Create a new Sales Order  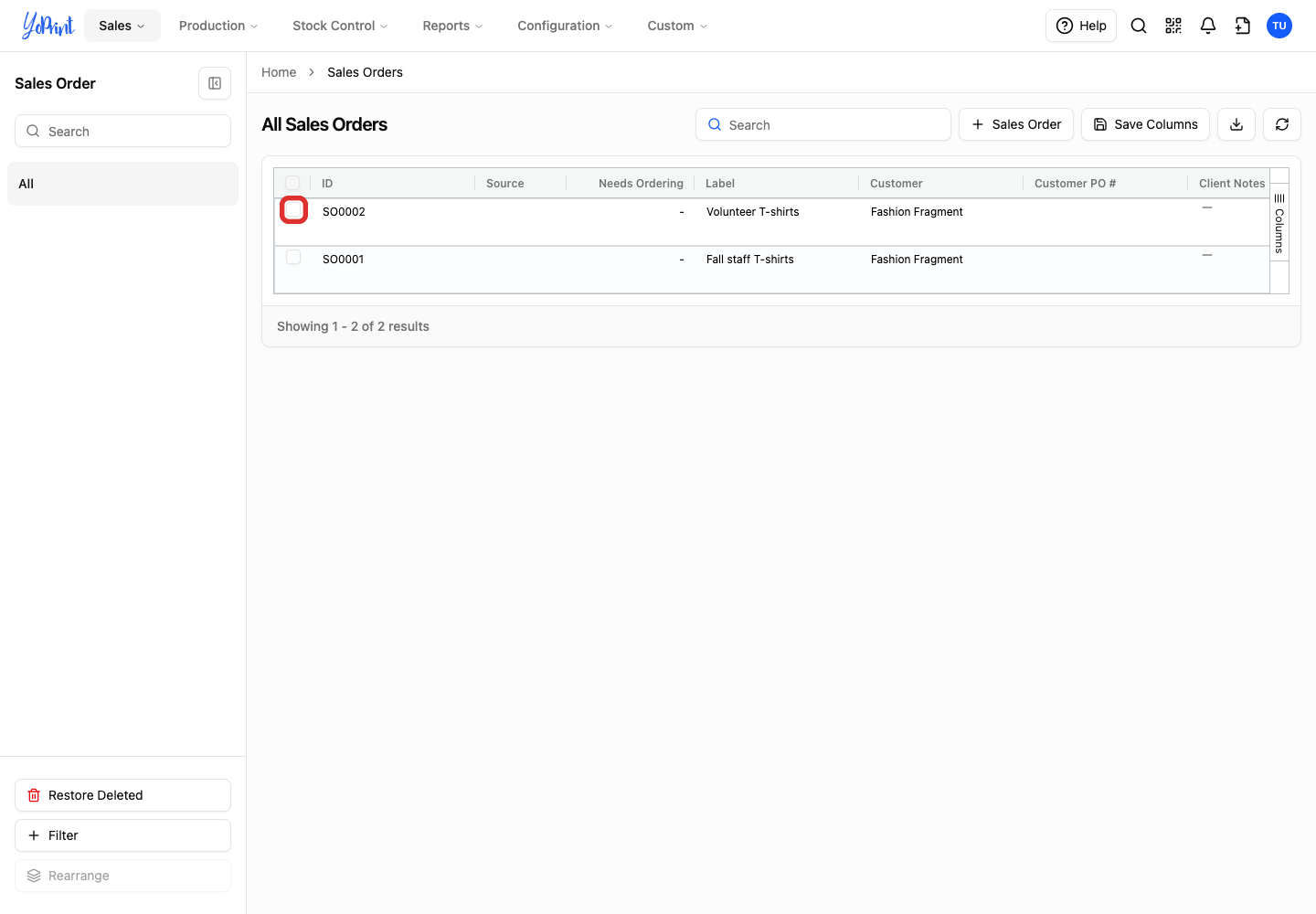1016,124
